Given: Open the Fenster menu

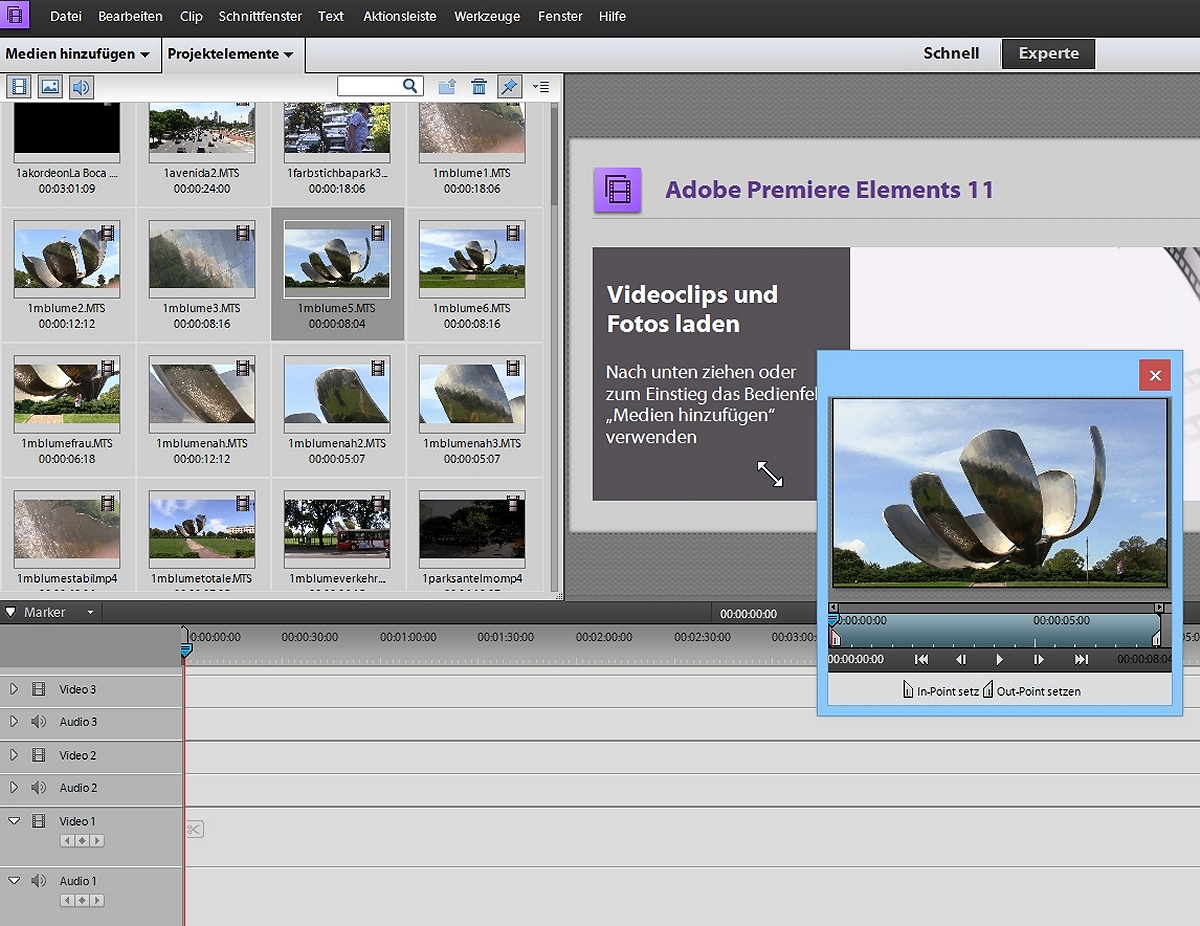Looking at the screenshot, I should point(561,16).
